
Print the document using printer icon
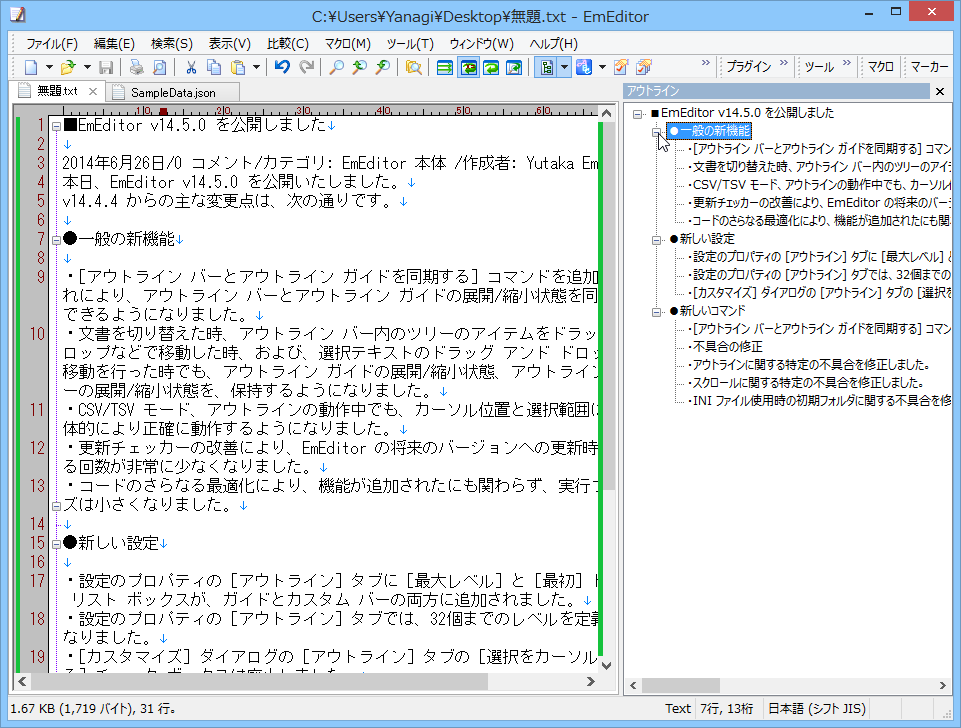click(136, 67)
